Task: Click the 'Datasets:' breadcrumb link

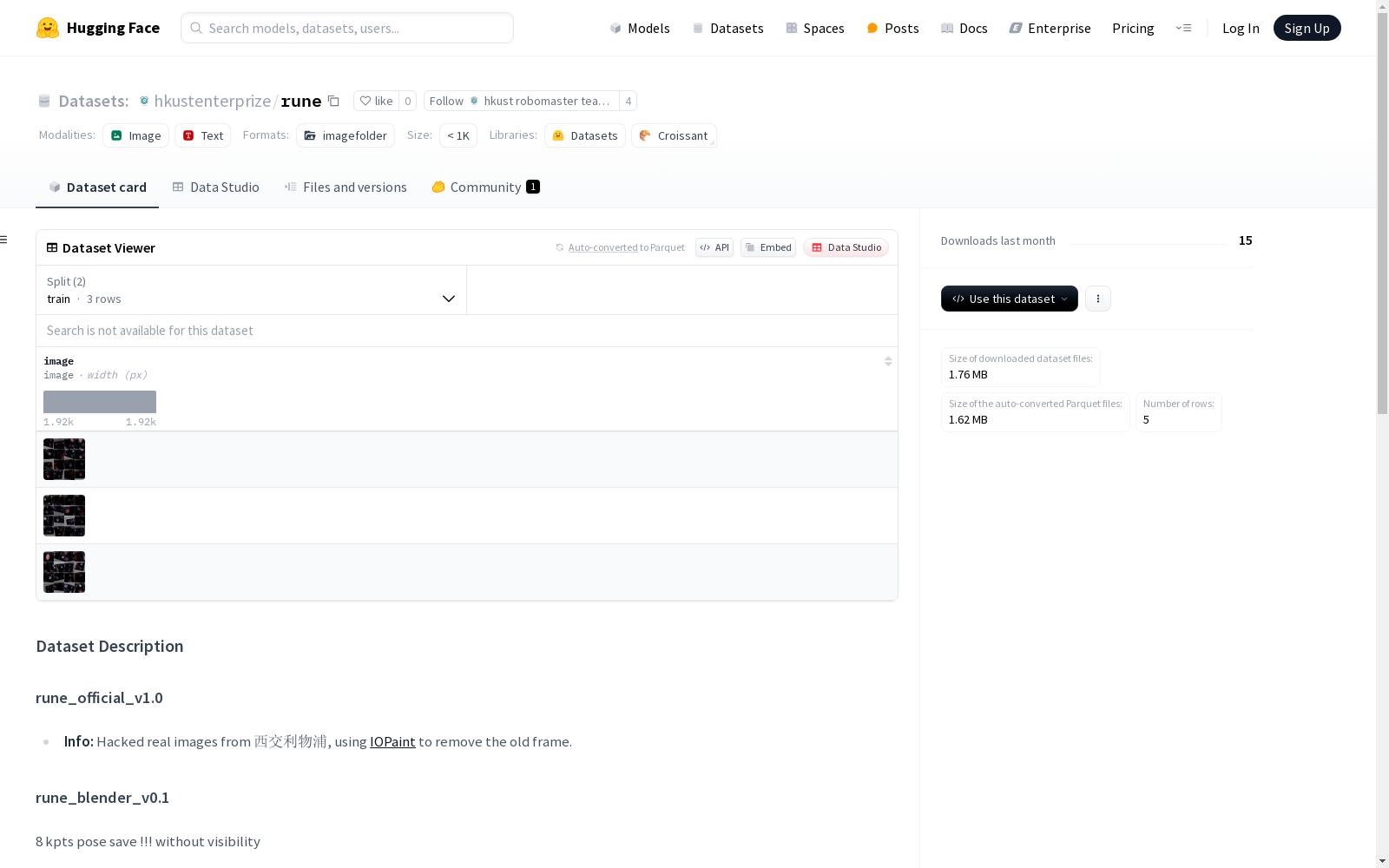Action: tap(94, 101)
